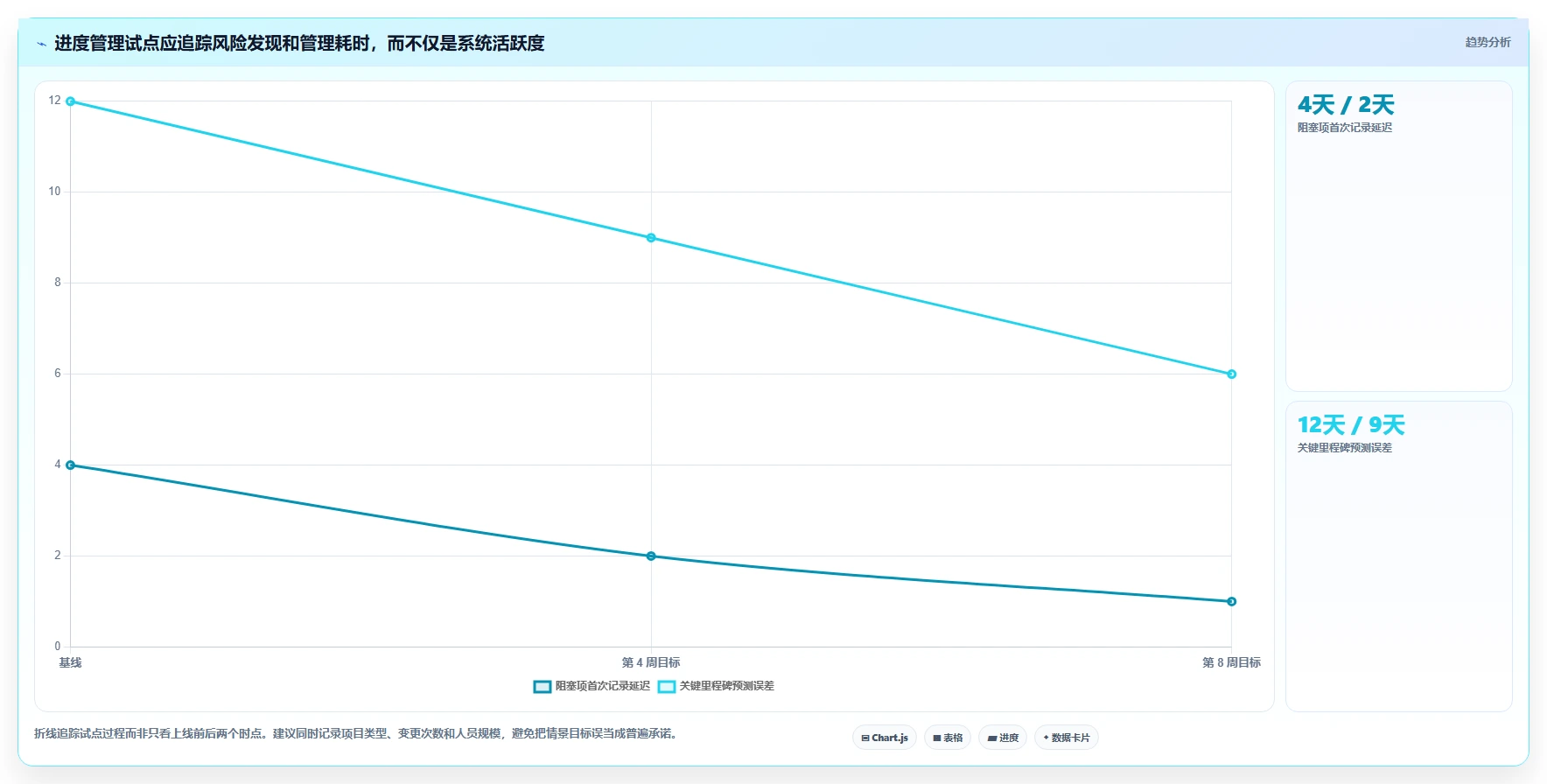Click the trend icon beside the panel title
Image resolution: width=1547 pixels, height=784 pixels.
41,44
